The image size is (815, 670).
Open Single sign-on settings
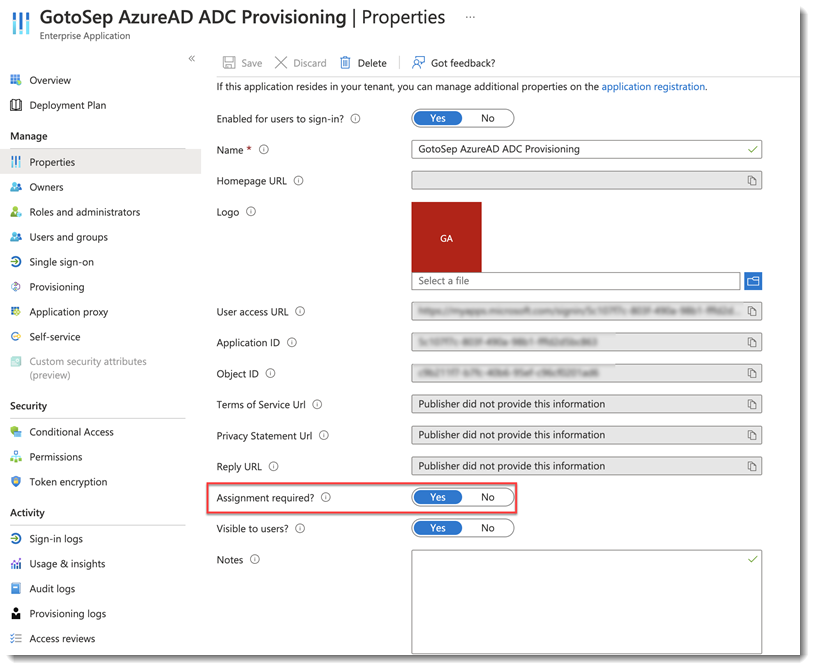[x=61, y=262]
